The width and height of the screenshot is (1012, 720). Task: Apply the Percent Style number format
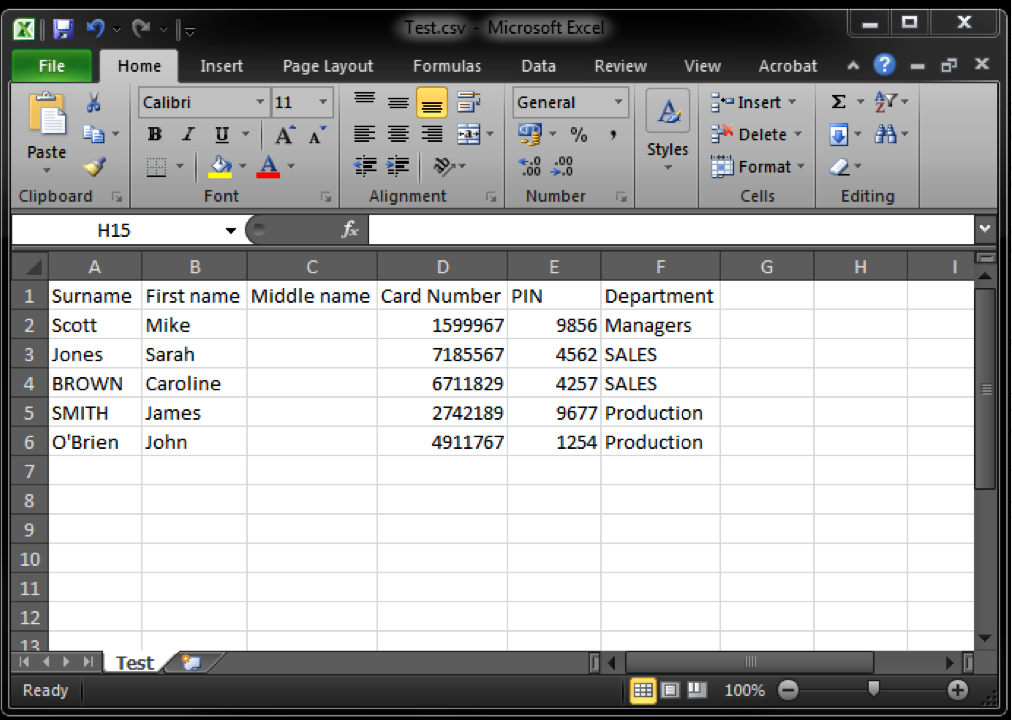578,134
